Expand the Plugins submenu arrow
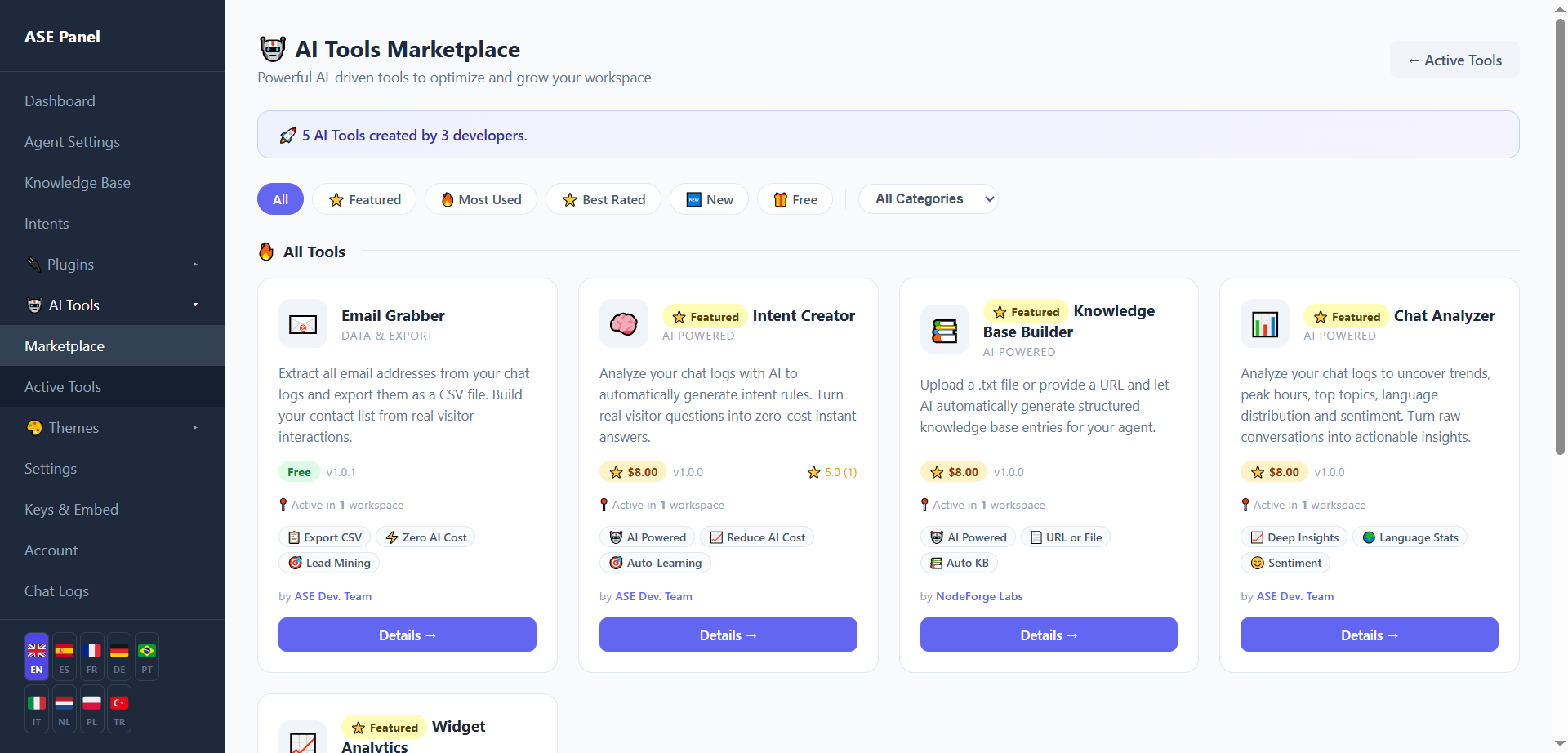Viewport: 1568px width, 753px height. coord(195,265)
